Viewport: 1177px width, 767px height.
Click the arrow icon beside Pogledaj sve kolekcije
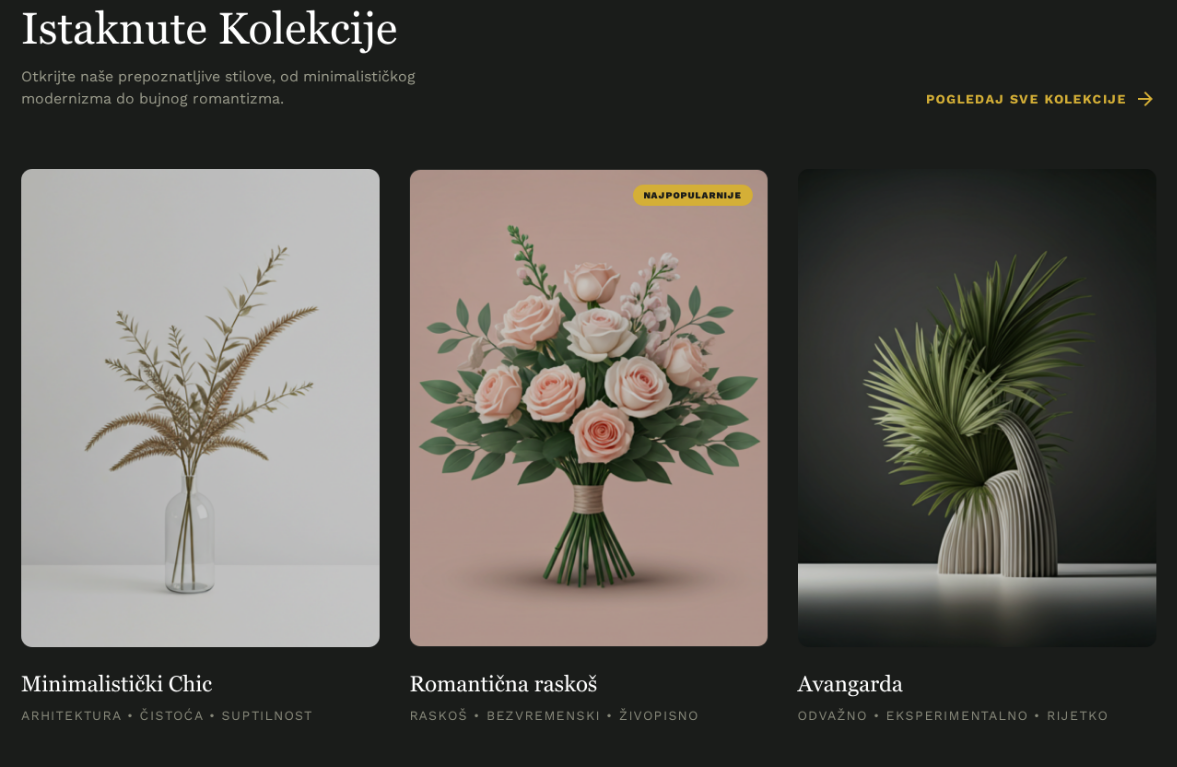click(x=1145, y=99)
